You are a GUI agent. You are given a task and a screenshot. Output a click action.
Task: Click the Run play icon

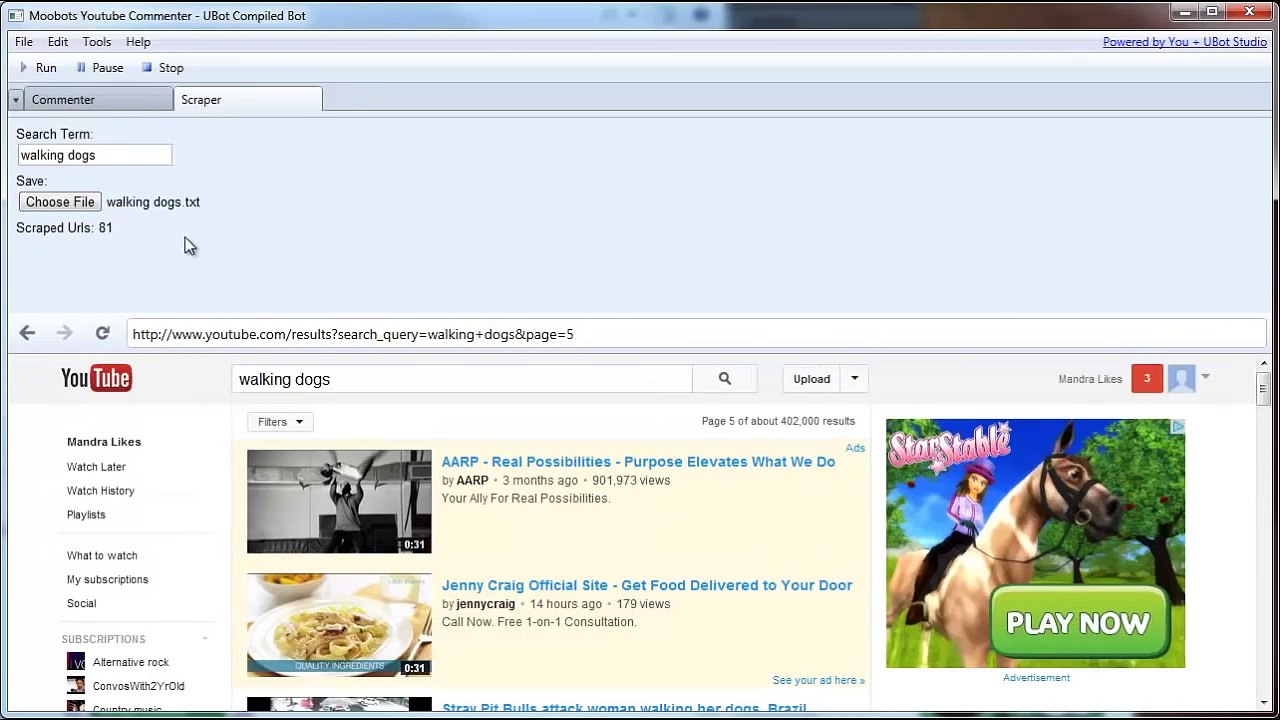(x=24, y=68)
